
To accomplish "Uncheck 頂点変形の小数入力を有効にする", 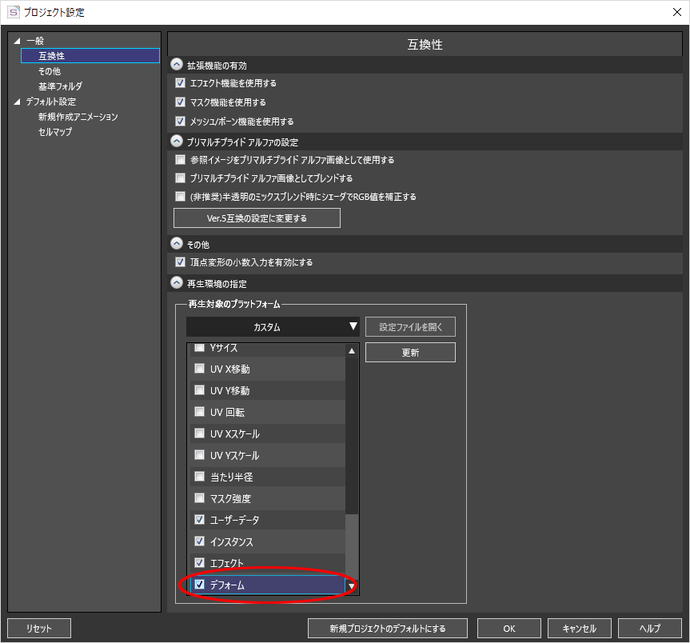I will [x=180, y=262].
